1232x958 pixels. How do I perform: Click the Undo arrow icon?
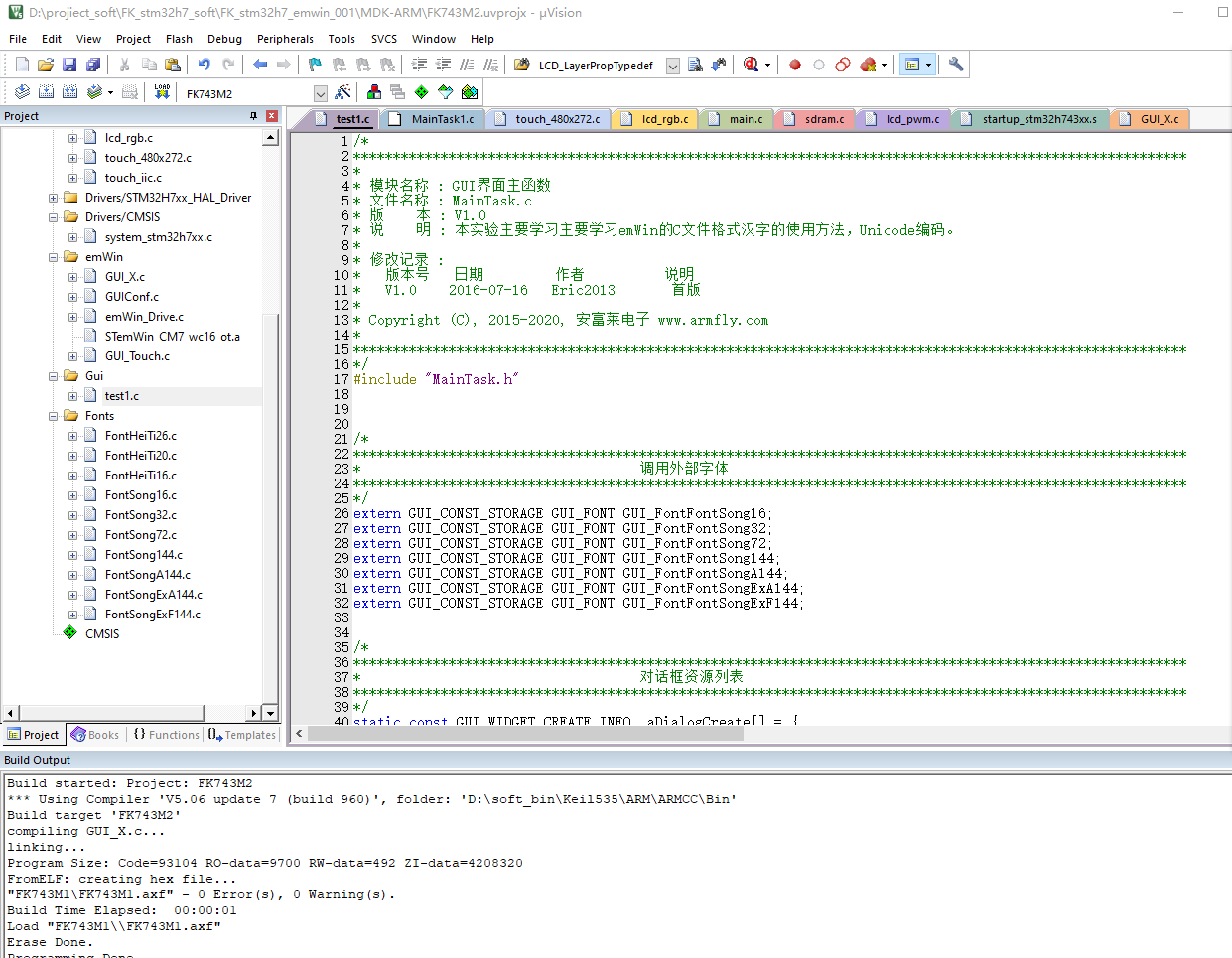coord(205,65)
